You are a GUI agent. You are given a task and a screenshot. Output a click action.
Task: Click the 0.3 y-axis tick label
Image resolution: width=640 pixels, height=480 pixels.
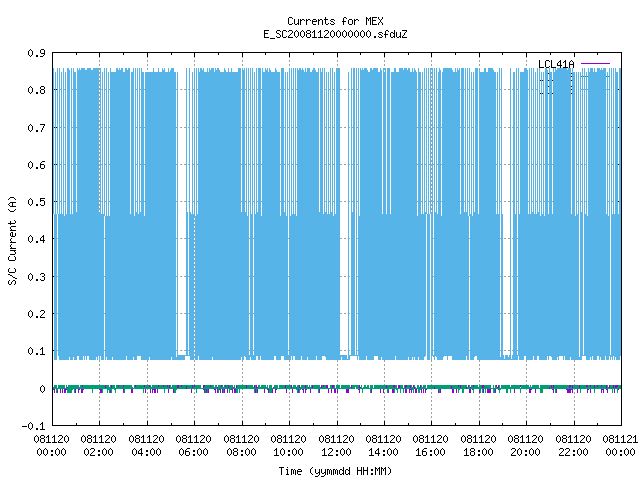click(36, 277)
